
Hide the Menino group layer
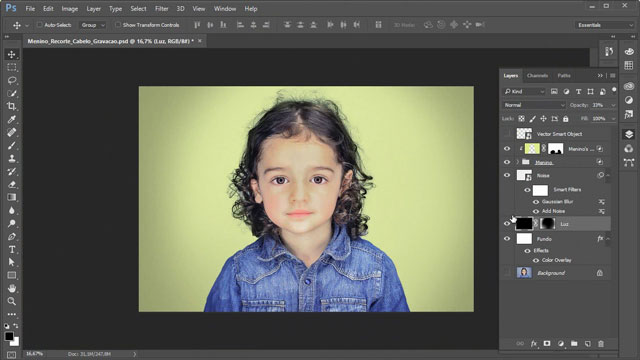point(507,162)
